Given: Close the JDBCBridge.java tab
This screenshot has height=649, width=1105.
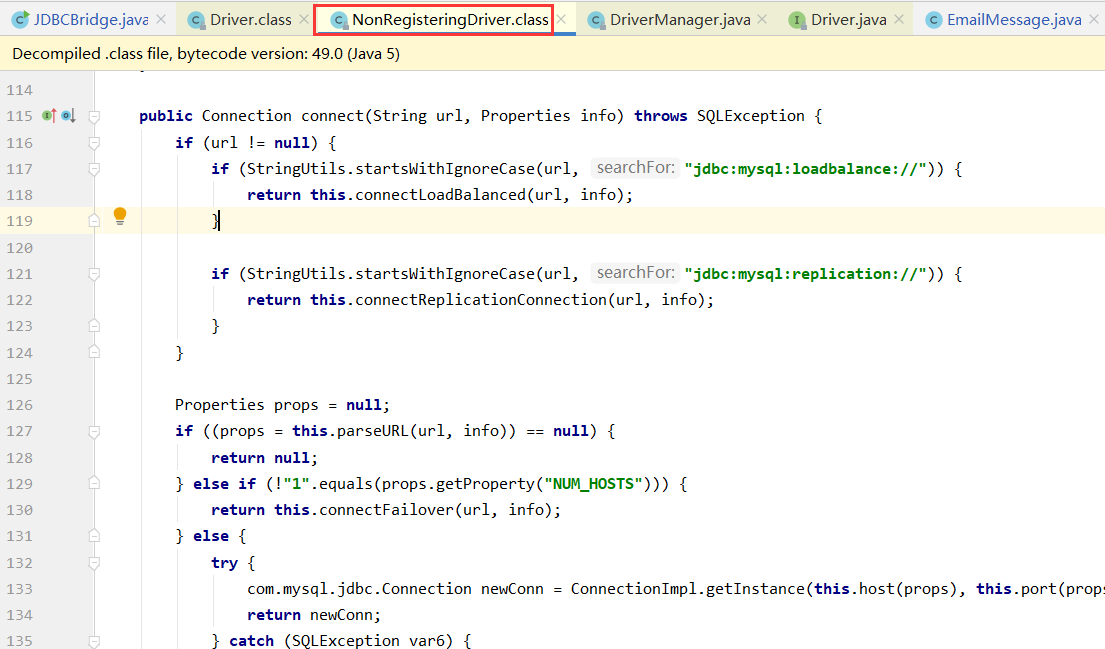Looking at the screenshot, I should tap(161, 20).
